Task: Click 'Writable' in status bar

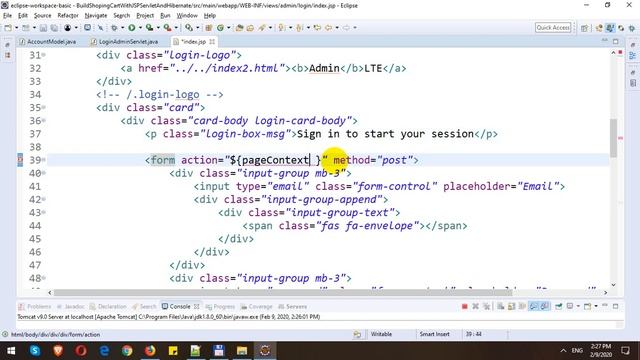Action: [x=381, y=334]
